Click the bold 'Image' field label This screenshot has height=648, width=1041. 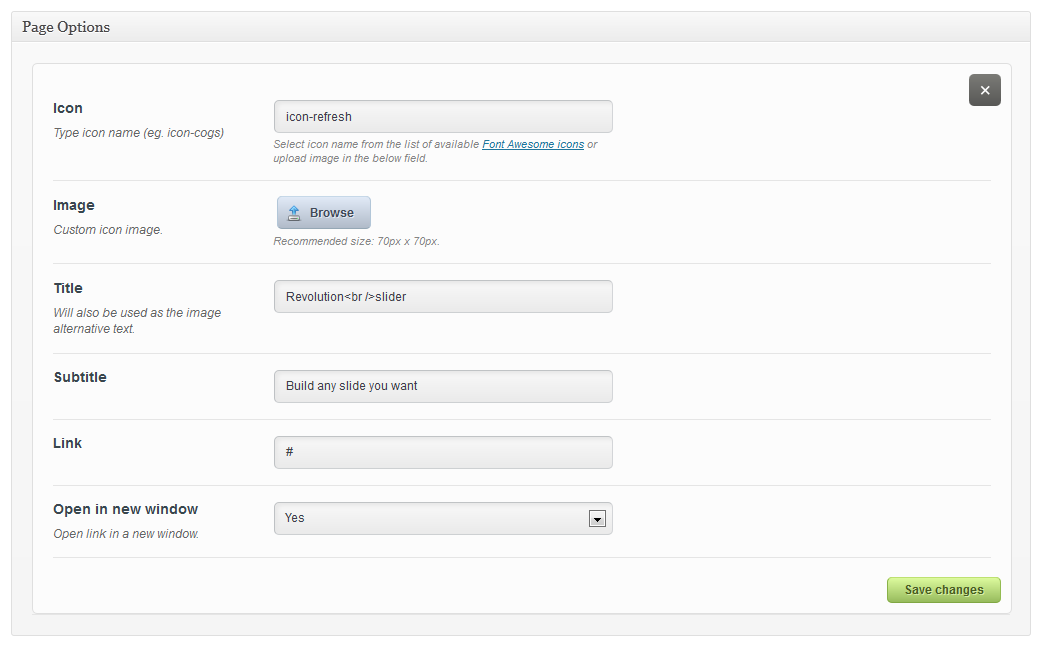[74, 205]
